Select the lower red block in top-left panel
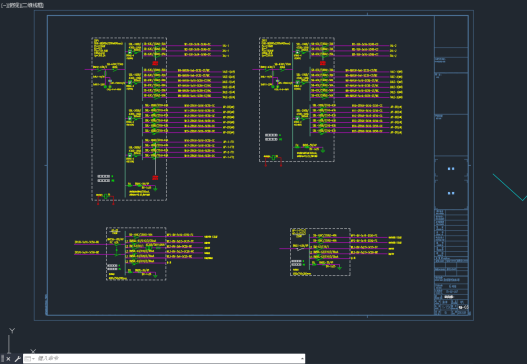 pos(155,177)
